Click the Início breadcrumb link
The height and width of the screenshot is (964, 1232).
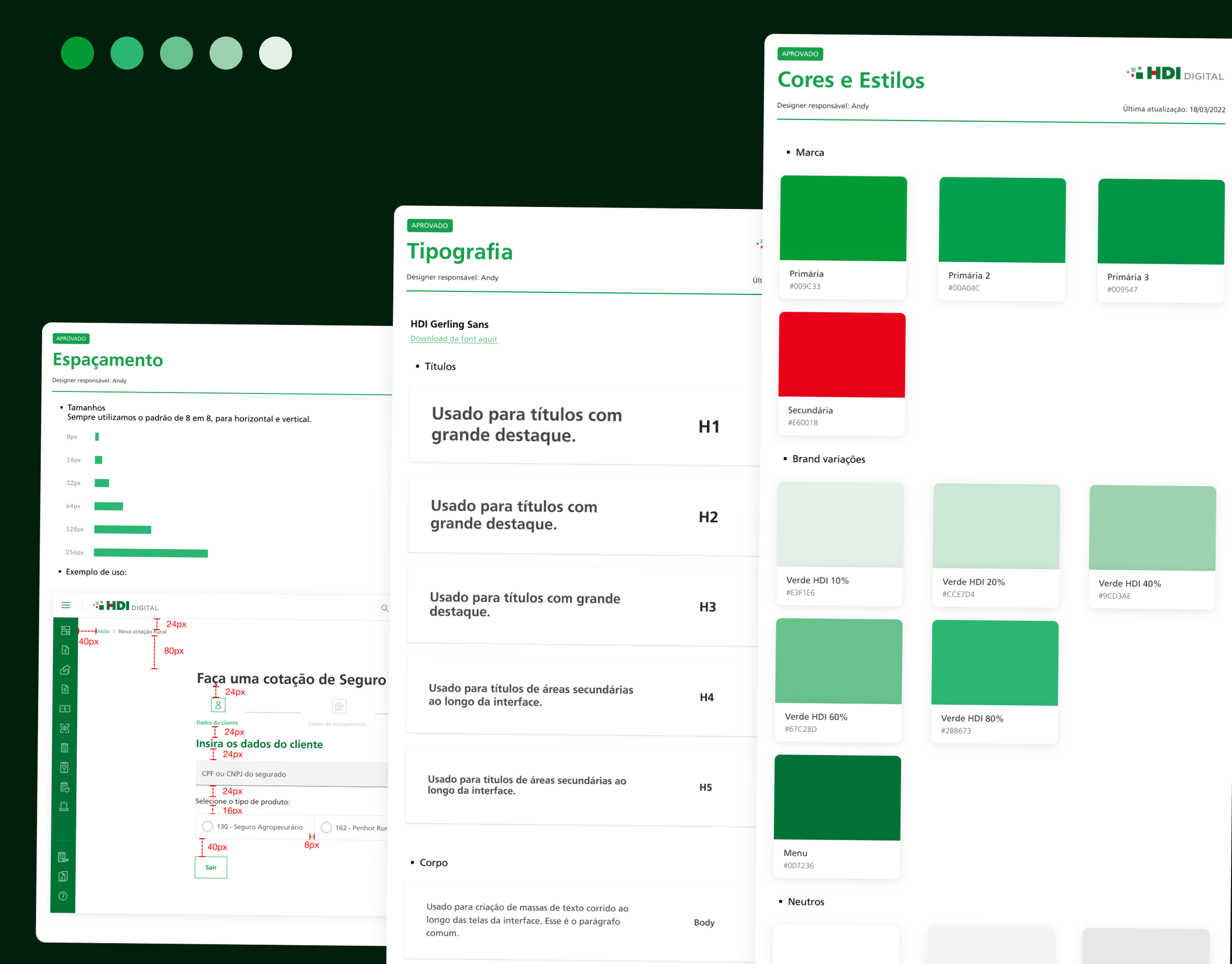(103, 631)
